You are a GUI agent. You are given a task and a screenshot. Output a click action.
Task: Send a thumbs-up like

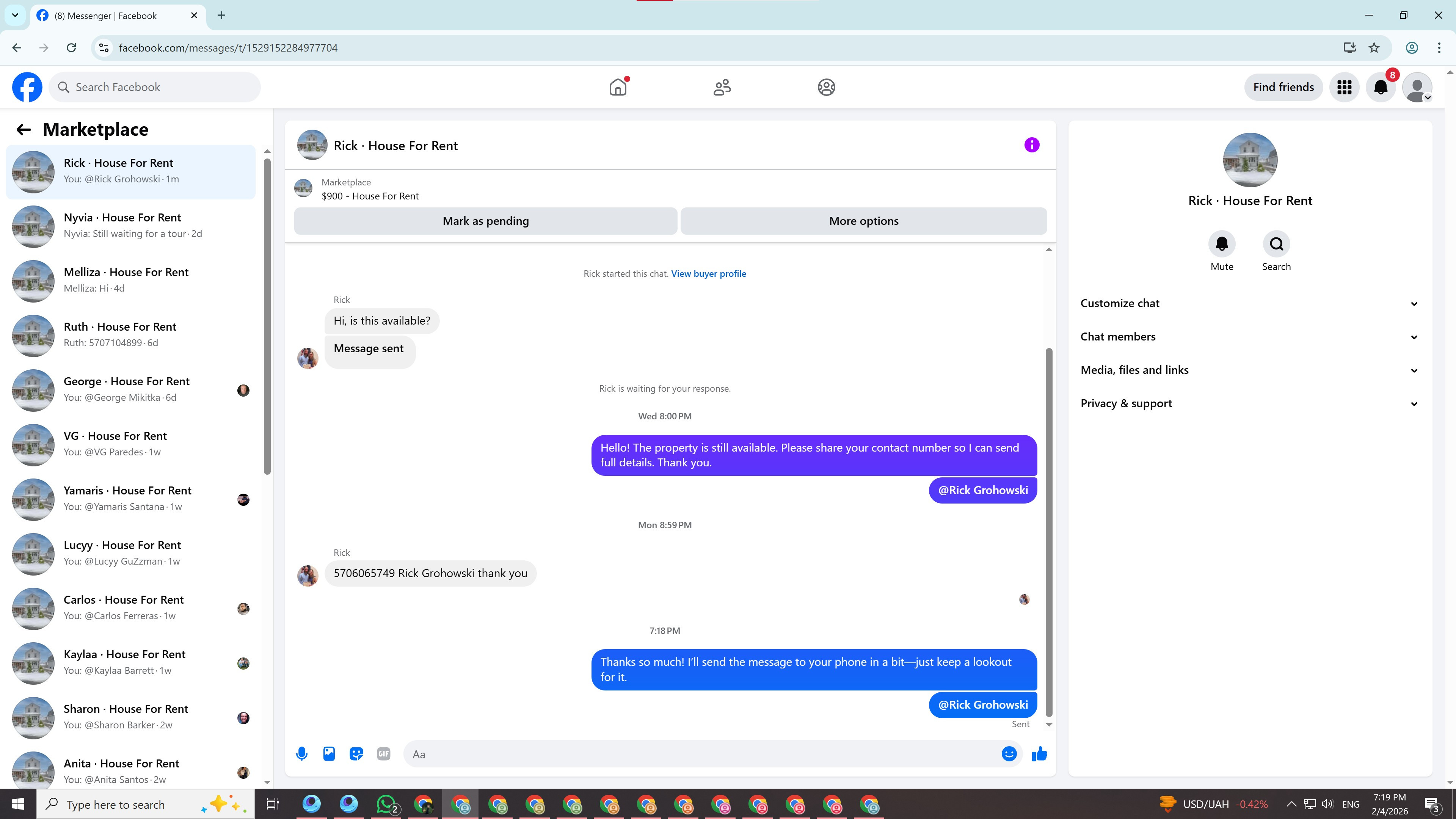[1039, 753]
